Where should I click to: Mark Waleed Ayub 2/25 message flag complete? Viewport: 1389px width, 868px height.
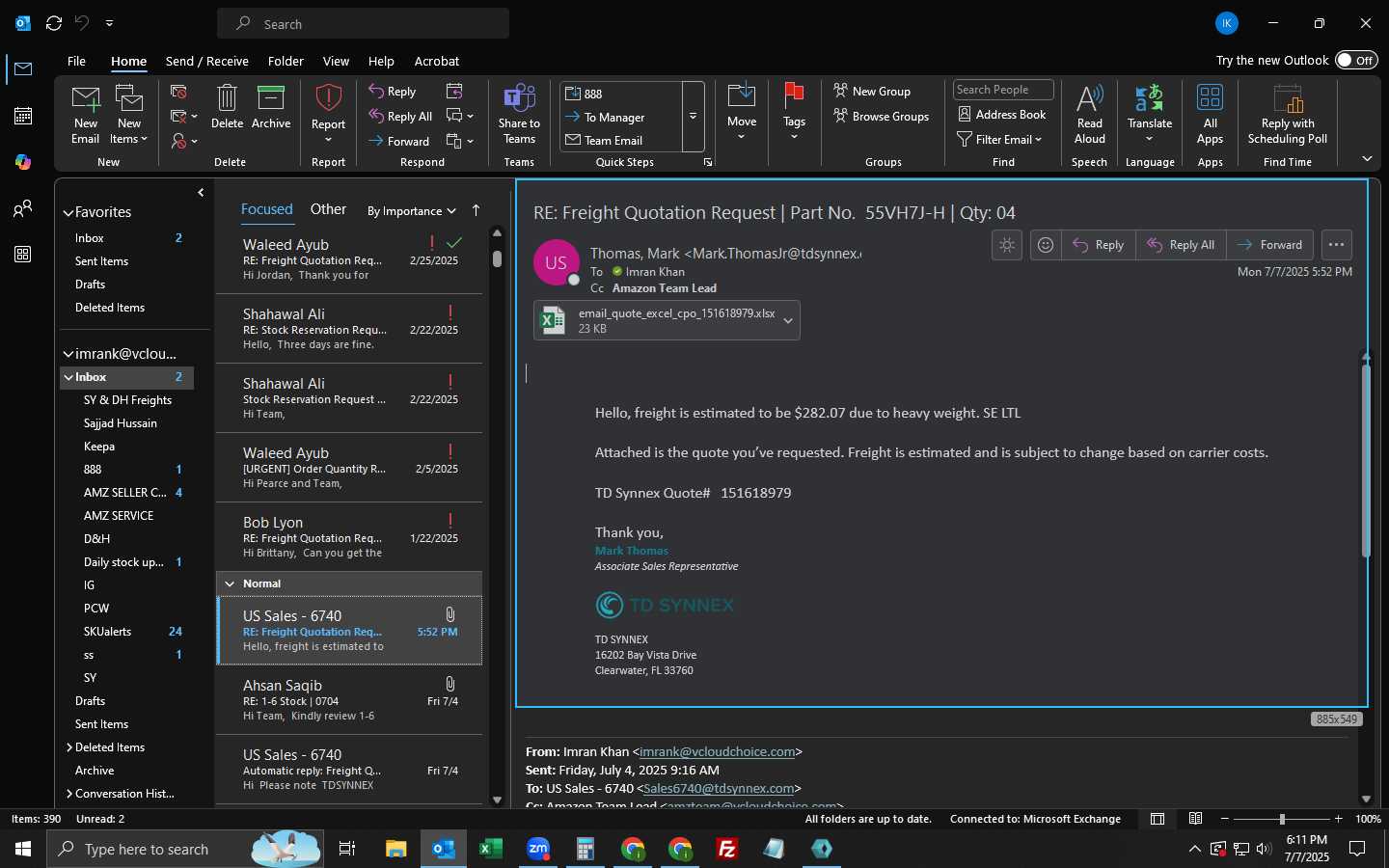455,242
